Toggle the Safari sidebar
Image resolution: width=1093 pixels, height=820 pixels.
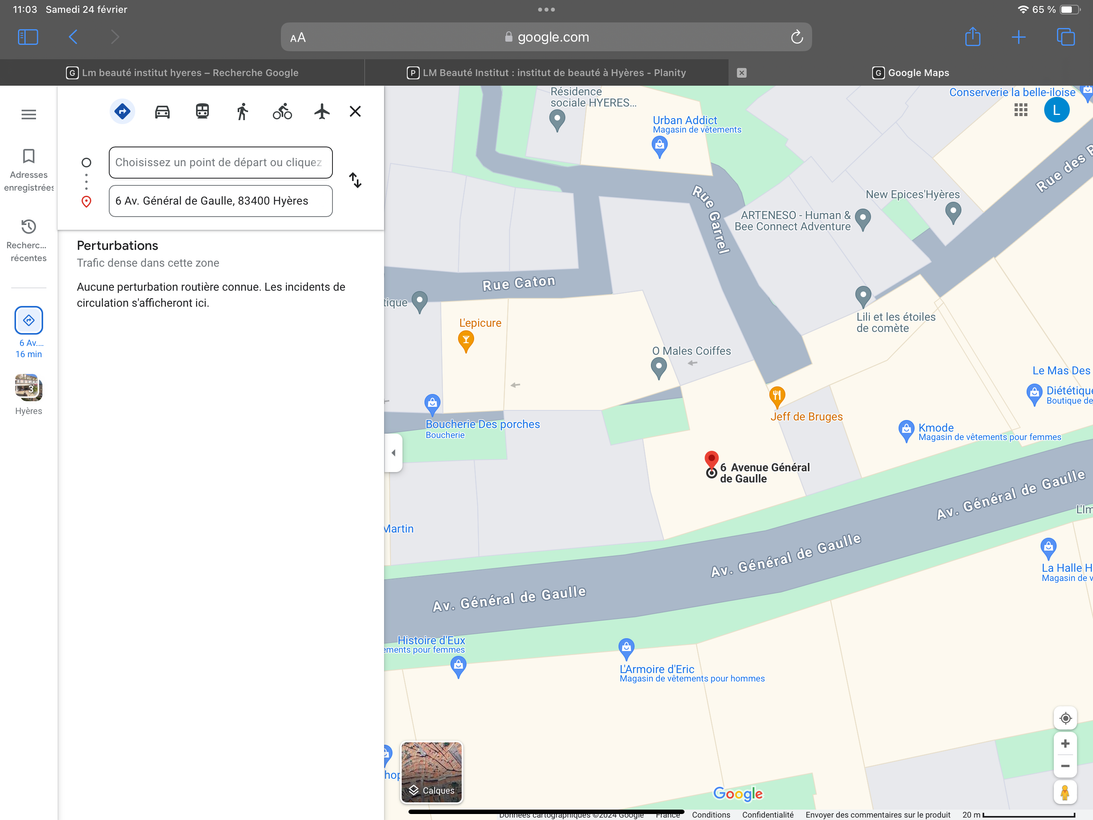[x=28, y=37]
